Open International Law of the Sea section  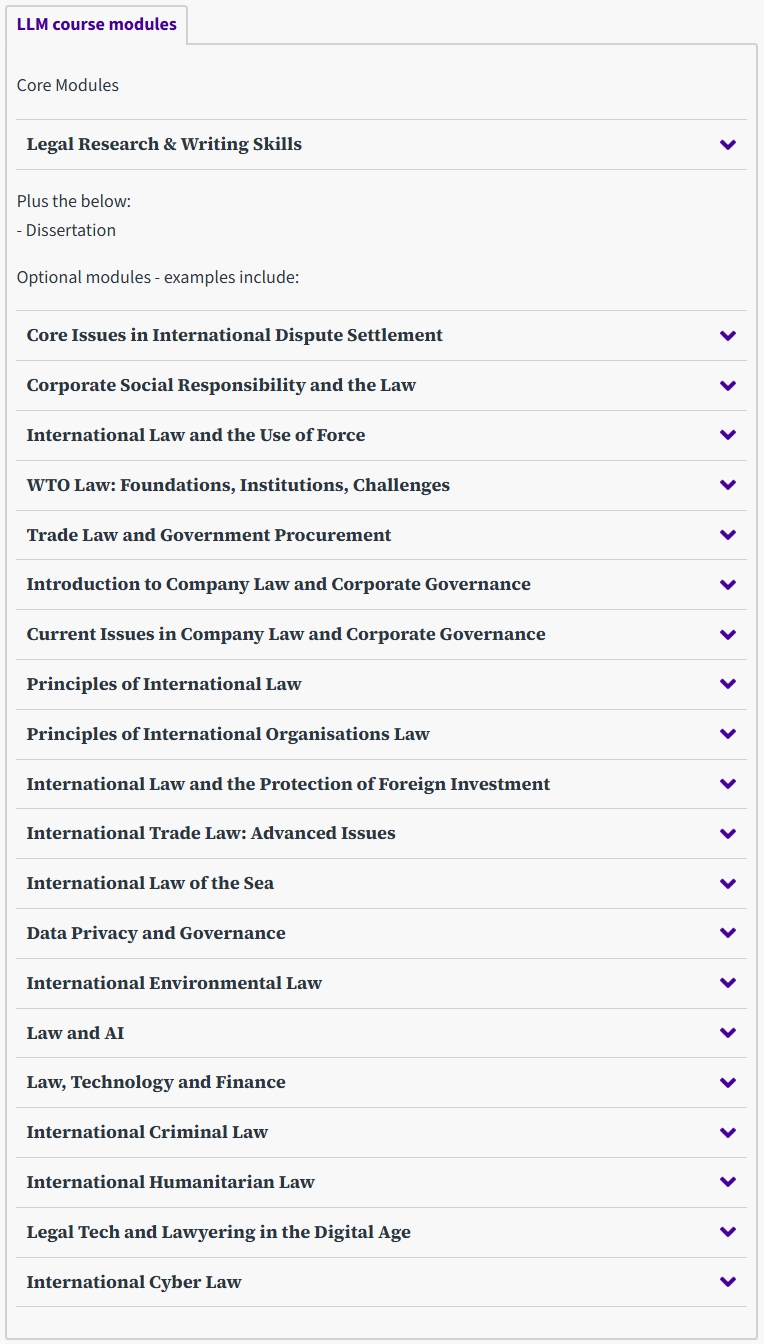coord(150,883)
